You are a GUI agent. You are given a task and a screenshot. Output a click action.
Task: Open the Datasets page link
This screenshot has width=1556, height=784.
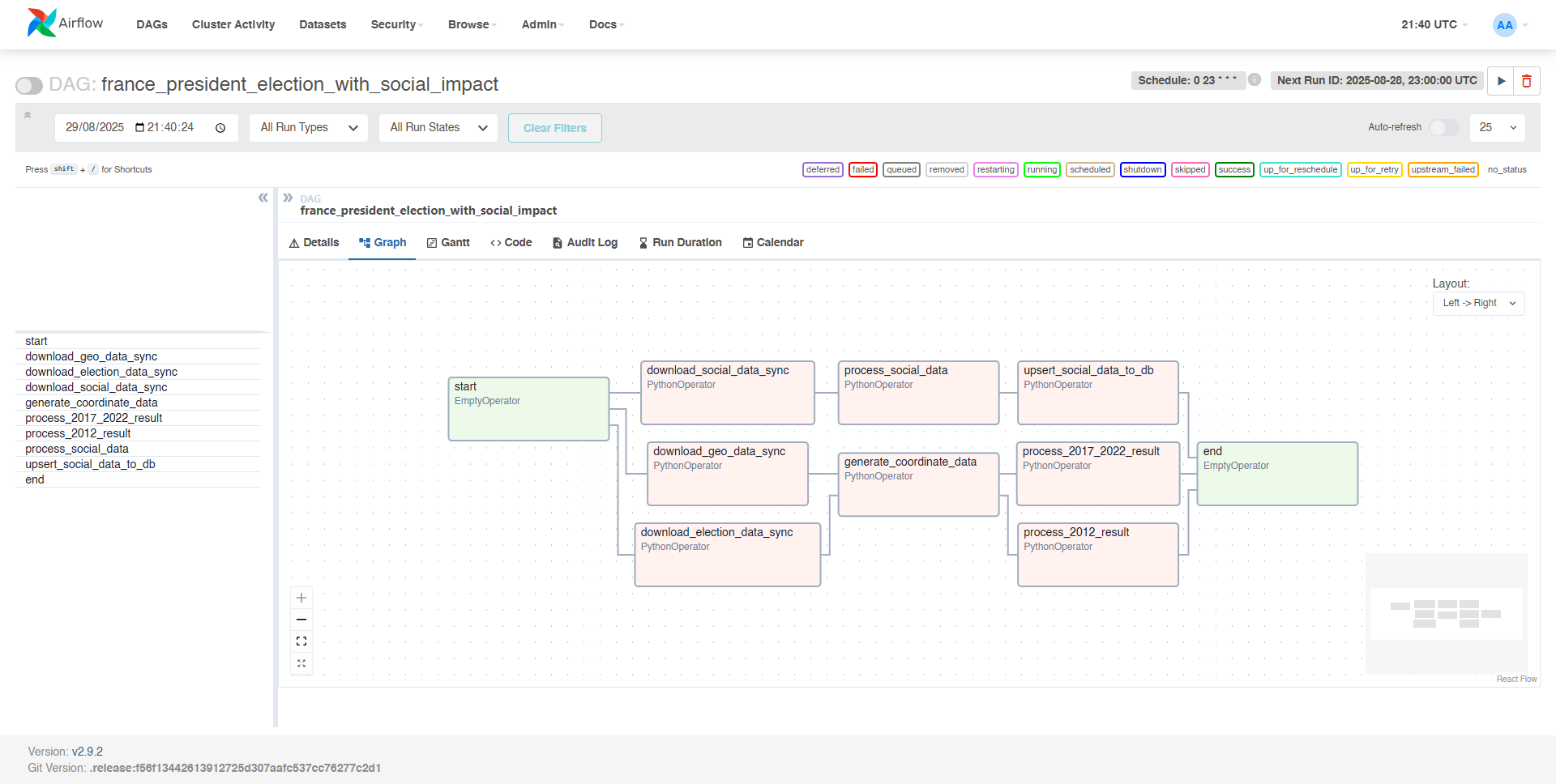click(323, 25)
